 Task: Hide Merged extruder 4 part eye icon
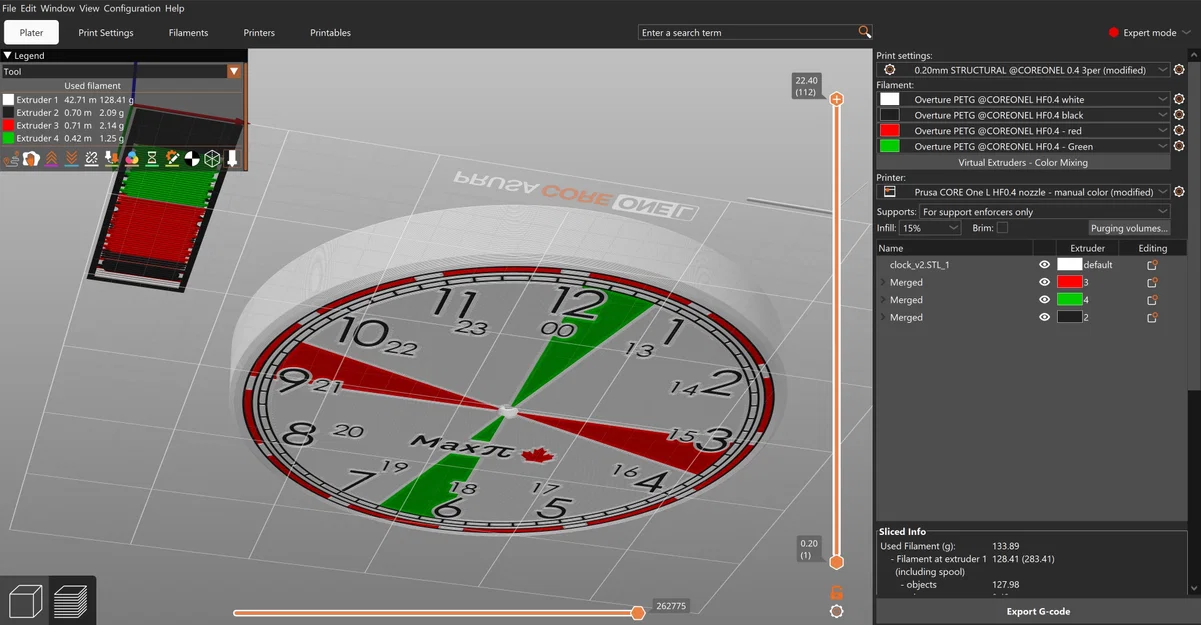click(1044, 300)
